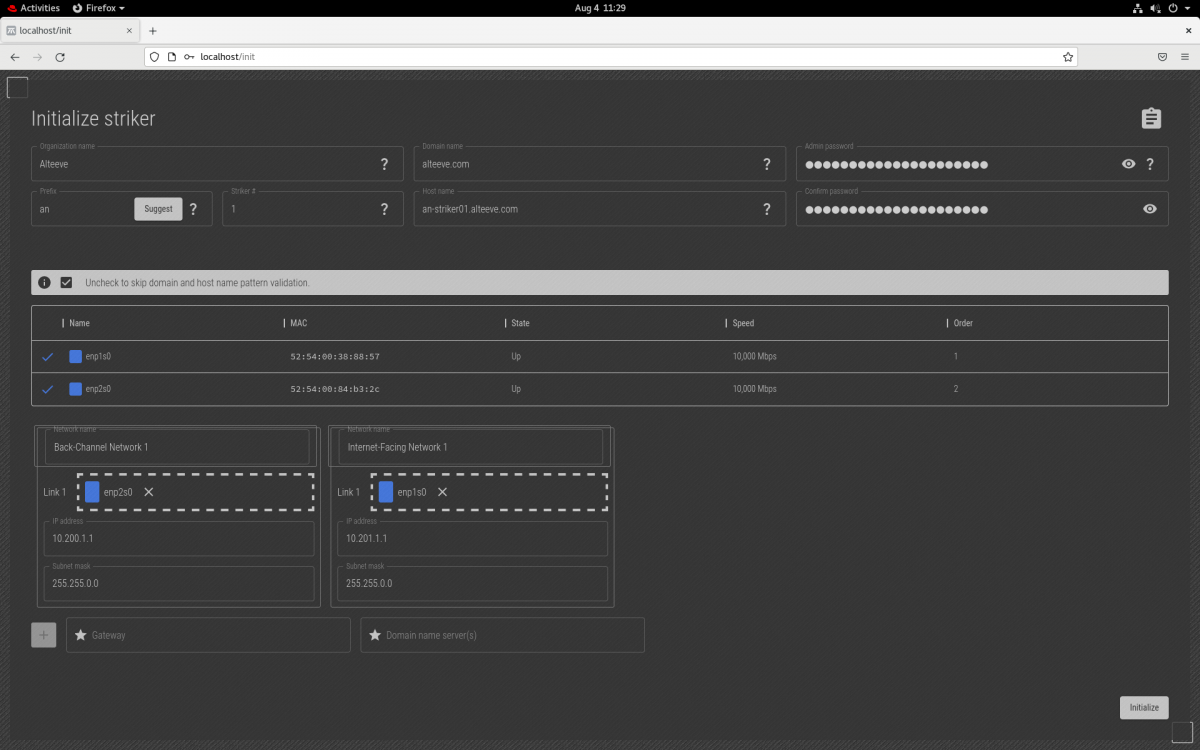Click the Suggest prefix button

coord(158,209)
